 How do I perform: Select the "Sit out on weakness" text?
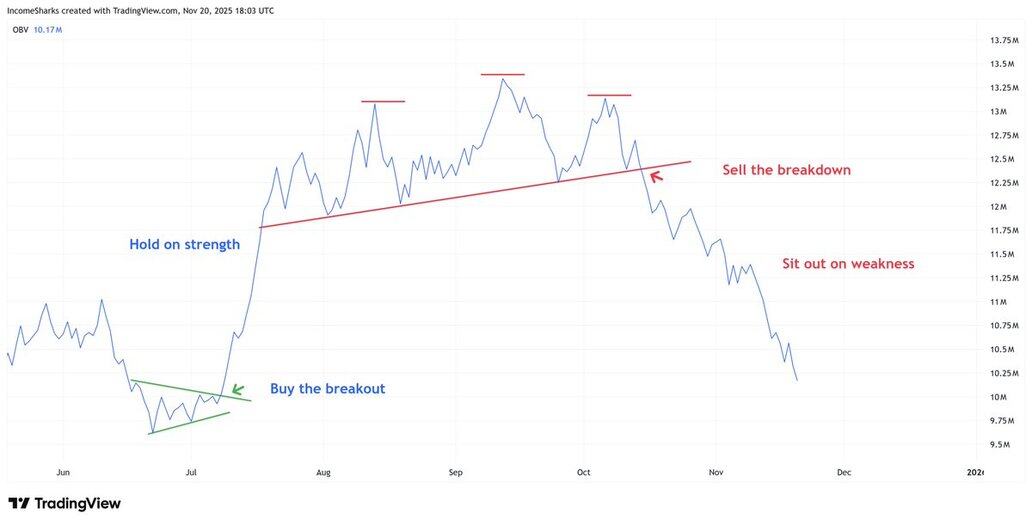click(848, 264)
